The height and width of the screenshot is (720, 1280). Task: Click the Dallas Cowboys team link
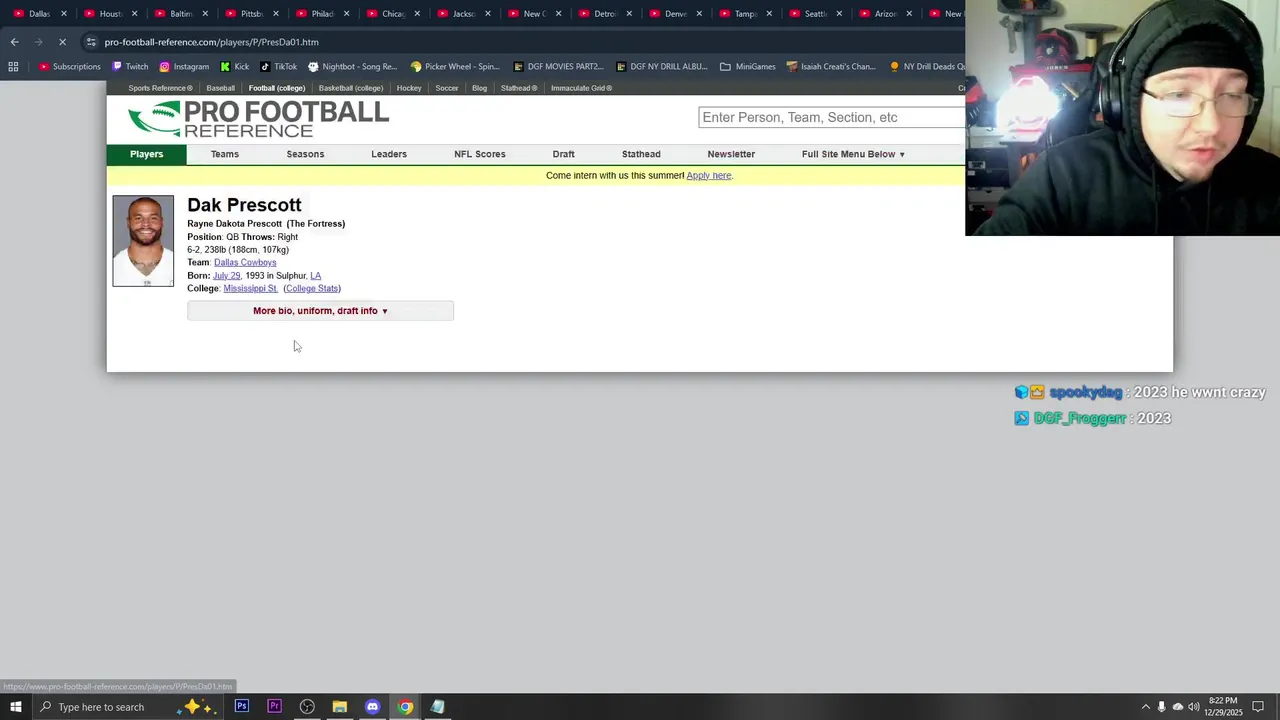tap(245, 263)
